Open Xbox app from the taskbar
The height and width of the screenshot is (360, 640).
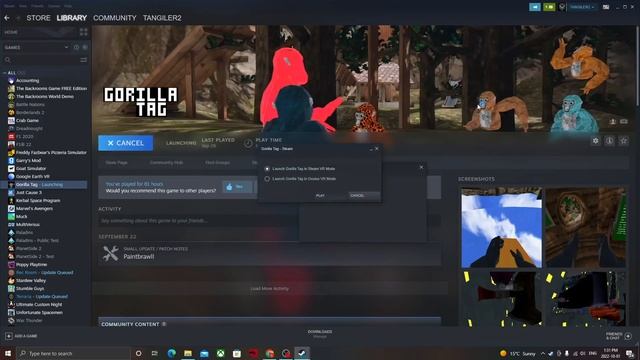[x=220, y=353]
